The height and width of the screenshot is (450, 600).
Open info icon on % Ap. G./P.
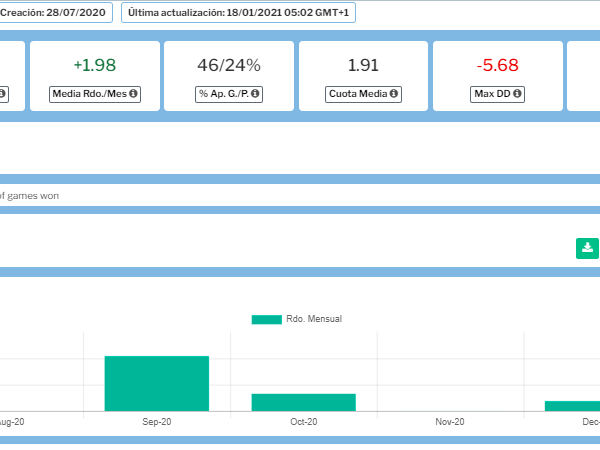[x=255, y=94]
